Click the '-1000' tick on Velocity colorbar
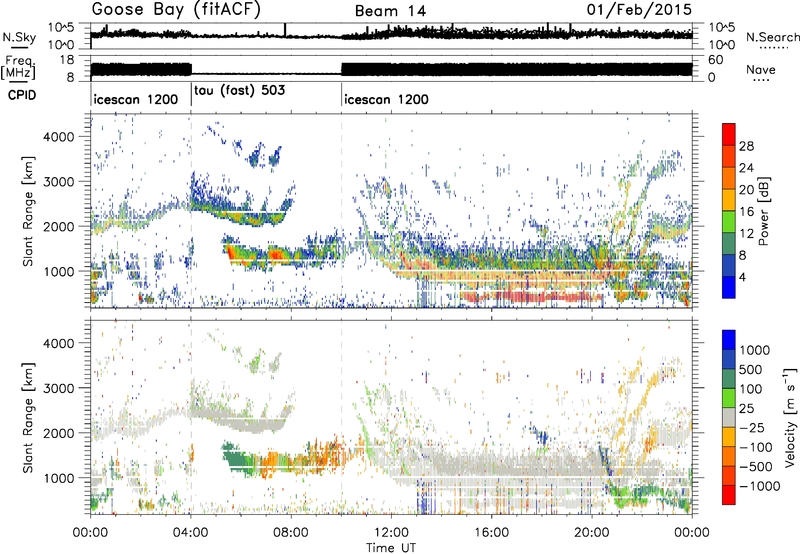 point(760,486)
